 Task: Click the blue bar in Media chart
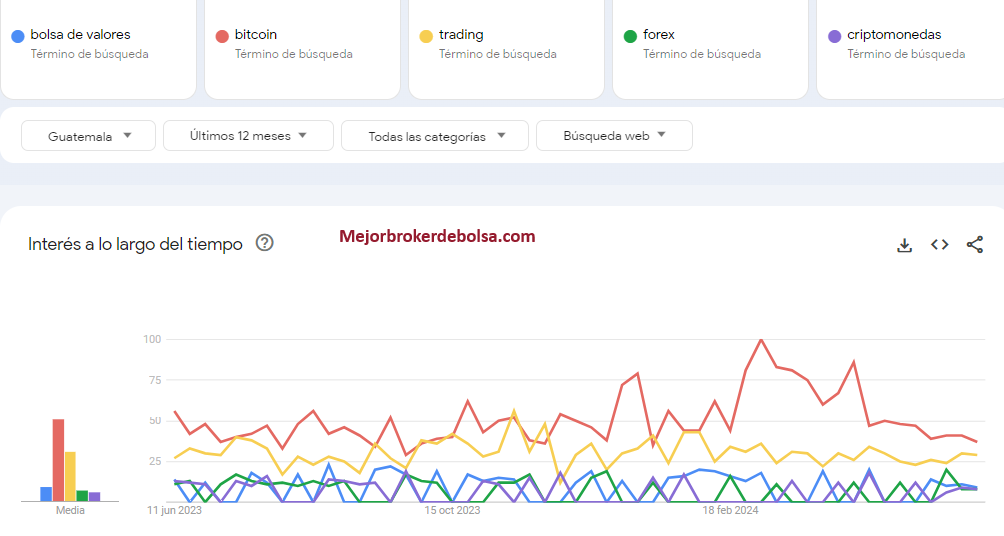pyautogui.click(x=46, y=494)
